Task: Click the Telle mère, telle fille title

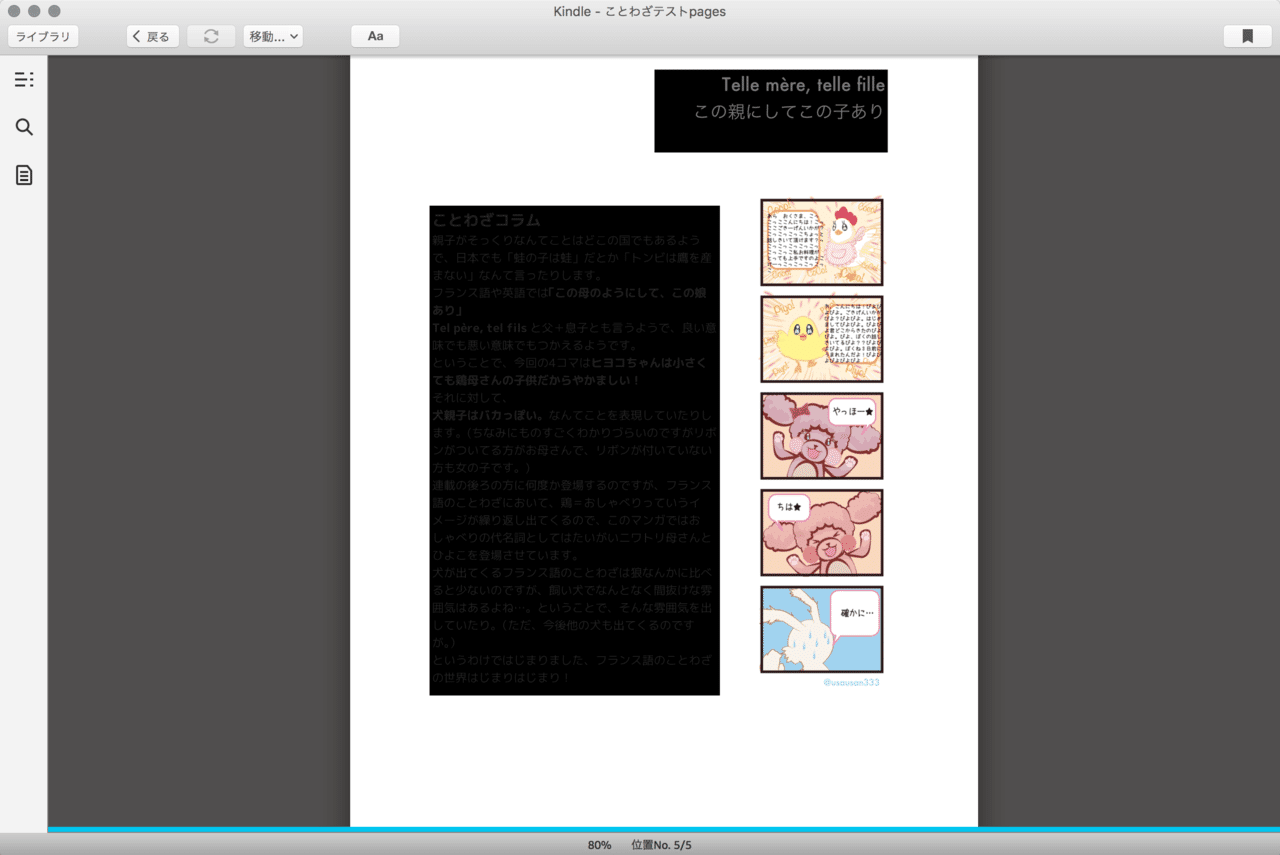Action: [803, 85]
